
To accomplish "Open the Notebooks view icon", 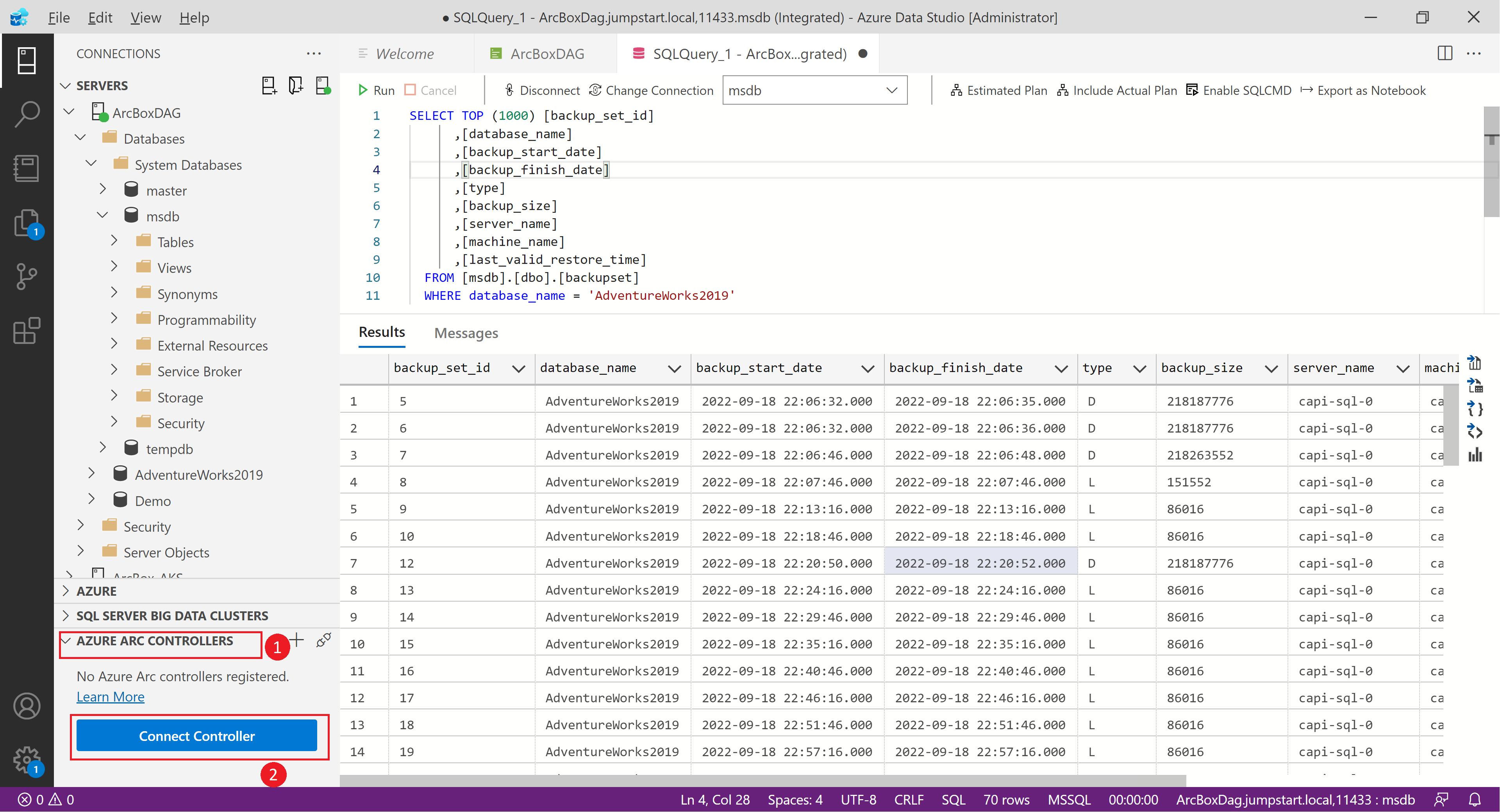I will 27,167.
